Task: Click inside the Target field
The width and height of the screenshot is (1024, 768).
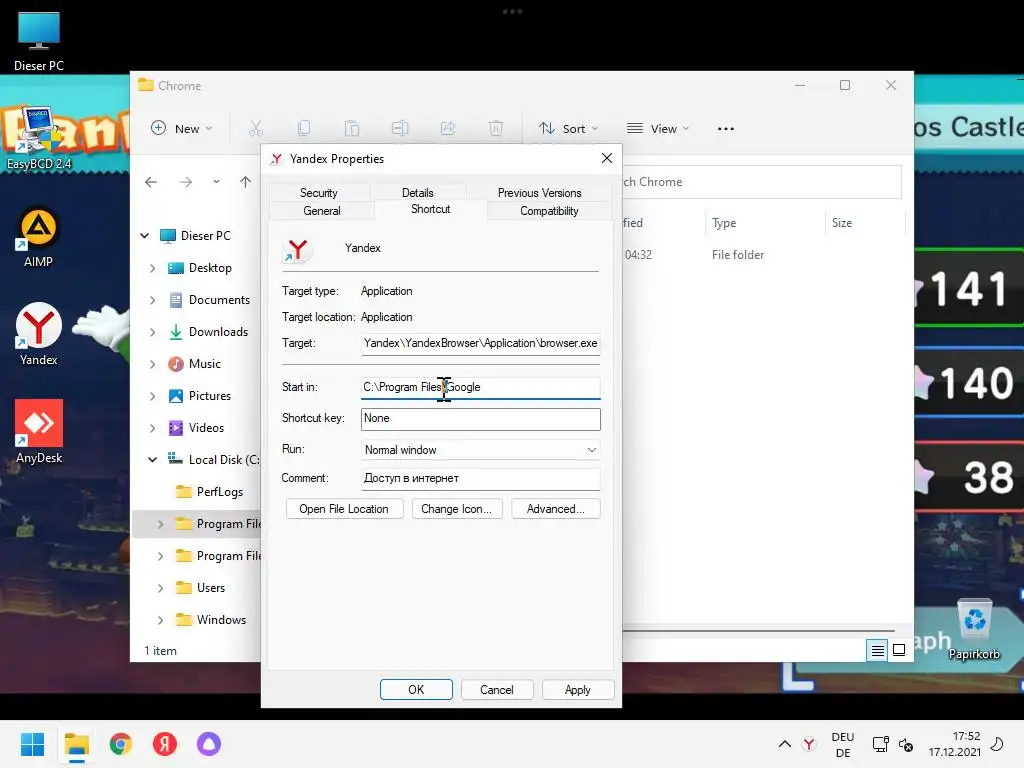Action: point(480,344)
